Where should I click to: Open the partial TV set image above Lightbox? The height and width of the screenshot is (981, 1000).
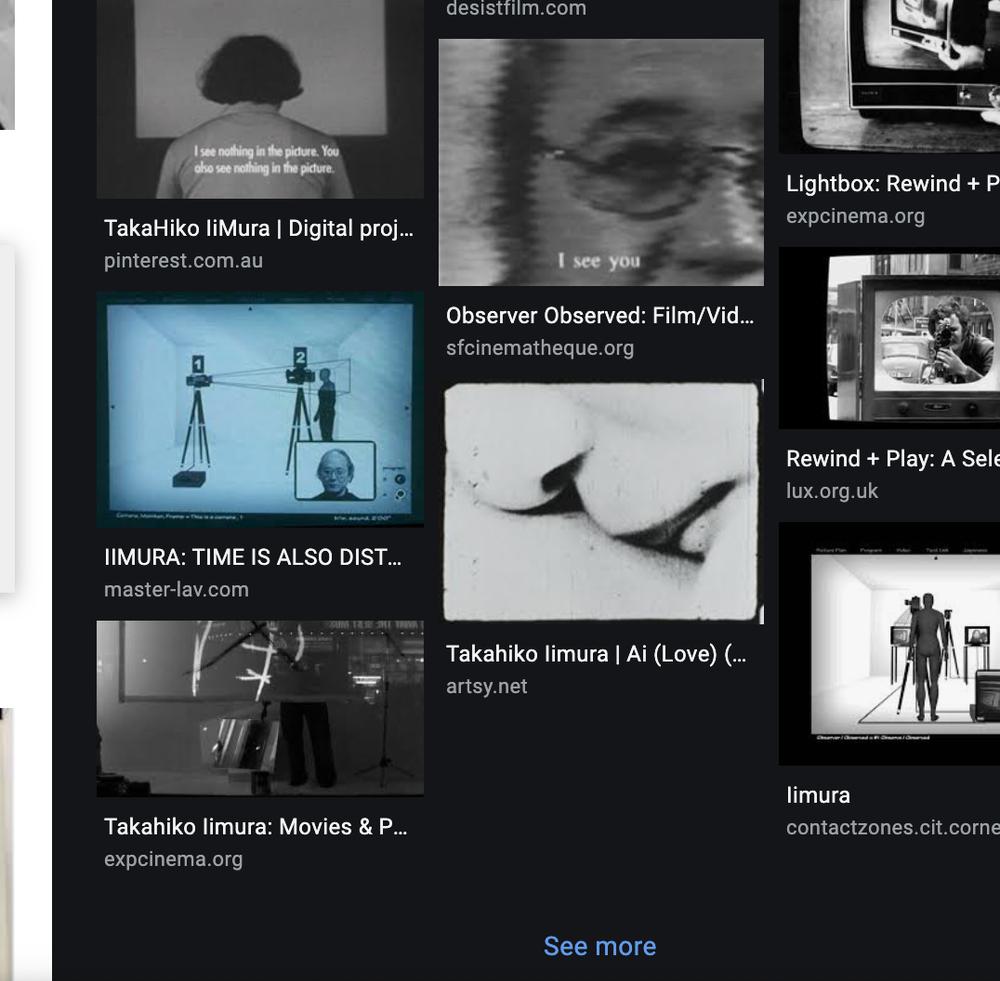pyautogui.click(x=890, y=77)
